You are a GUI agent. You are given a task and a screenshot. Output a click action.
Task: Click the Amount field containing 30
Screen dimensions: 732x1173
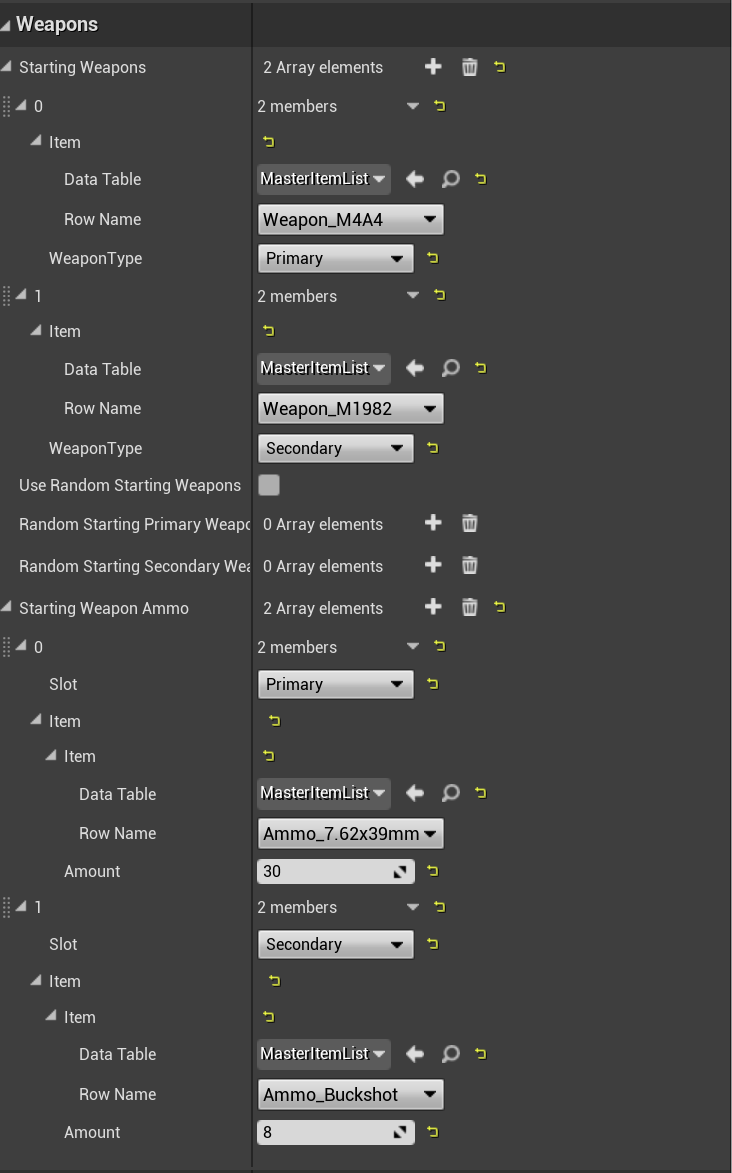click(325, 872)
